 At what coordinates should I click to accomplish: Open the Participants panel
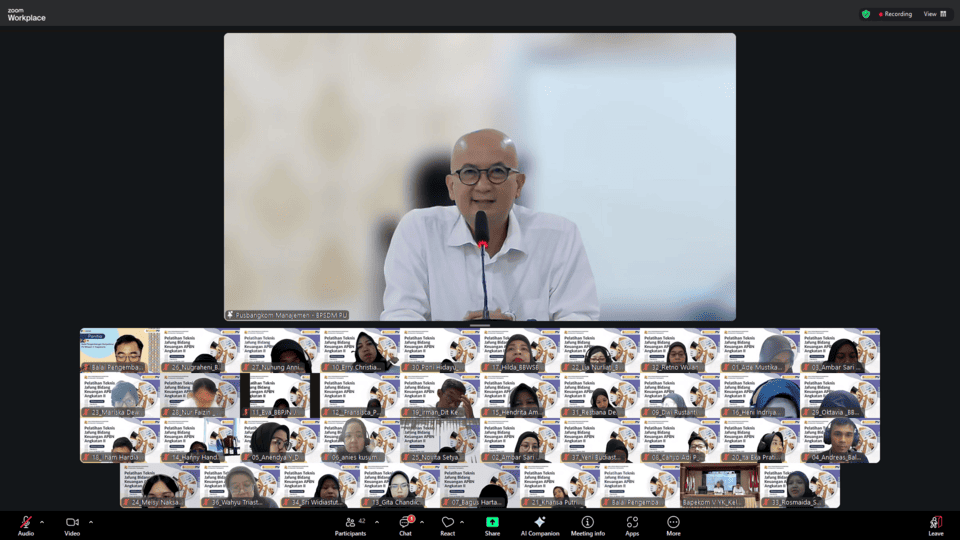350,524
